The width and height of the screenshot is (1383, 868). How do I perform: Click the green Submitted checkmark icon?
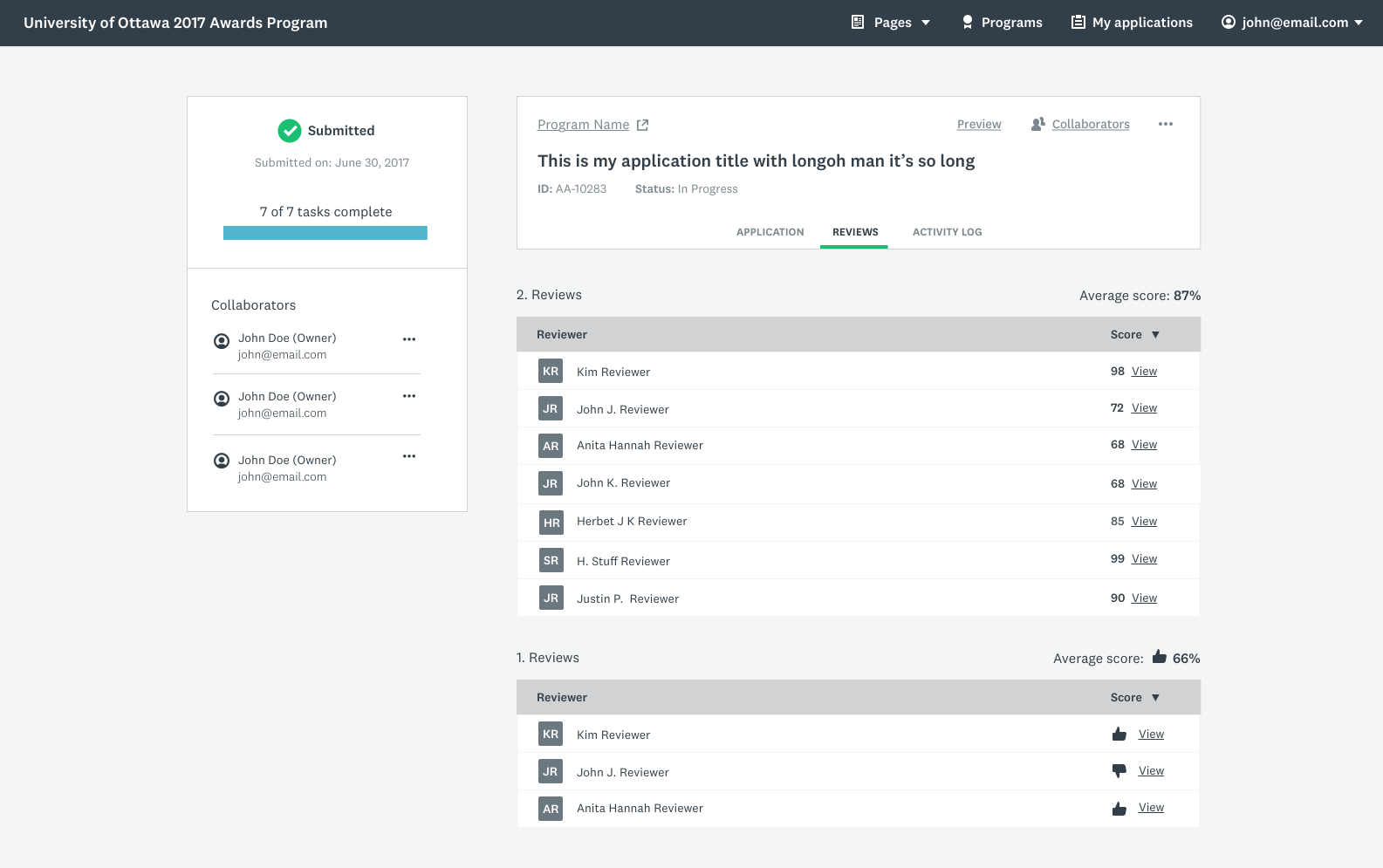(290, 131)
